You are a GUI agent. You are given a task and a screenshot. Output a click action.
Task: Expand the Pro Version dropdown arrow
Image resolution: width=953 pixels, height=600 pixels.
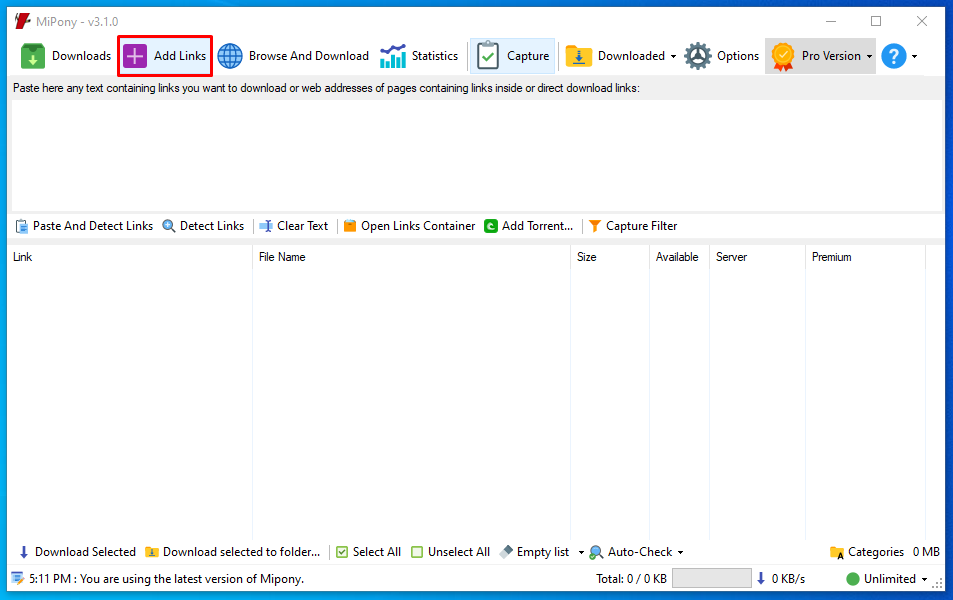click(869, 57)
